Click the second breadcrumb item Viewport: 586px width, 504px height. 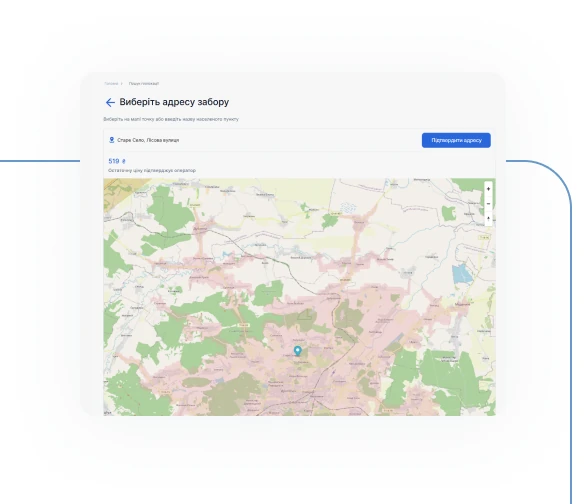point(144,84)
